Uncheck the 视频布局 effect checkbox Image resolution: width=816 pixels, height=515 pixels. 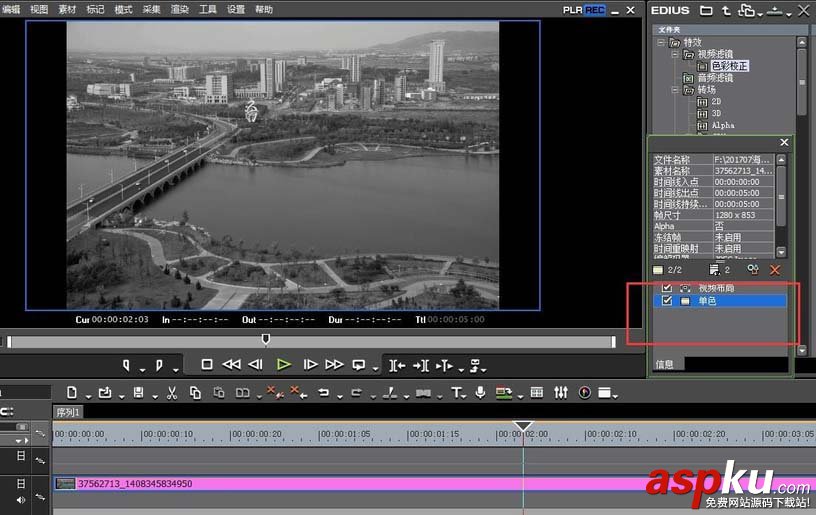pyautogui.click(x=667, y=287)
